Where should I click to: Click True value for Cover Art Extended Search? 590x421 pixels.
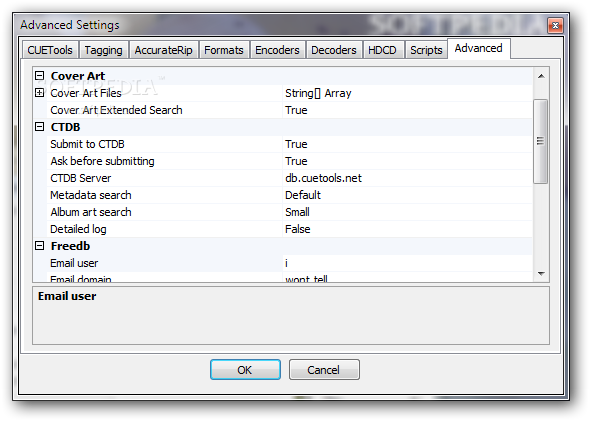click(x=408, y=110)
